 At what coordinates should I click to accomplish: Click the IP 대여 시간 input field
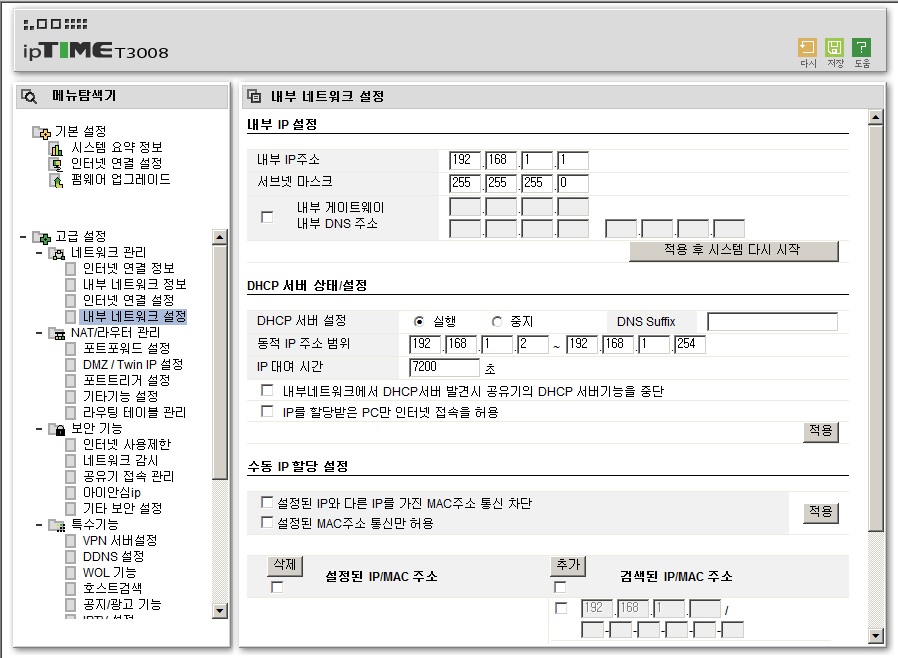(x=444, y=367)
